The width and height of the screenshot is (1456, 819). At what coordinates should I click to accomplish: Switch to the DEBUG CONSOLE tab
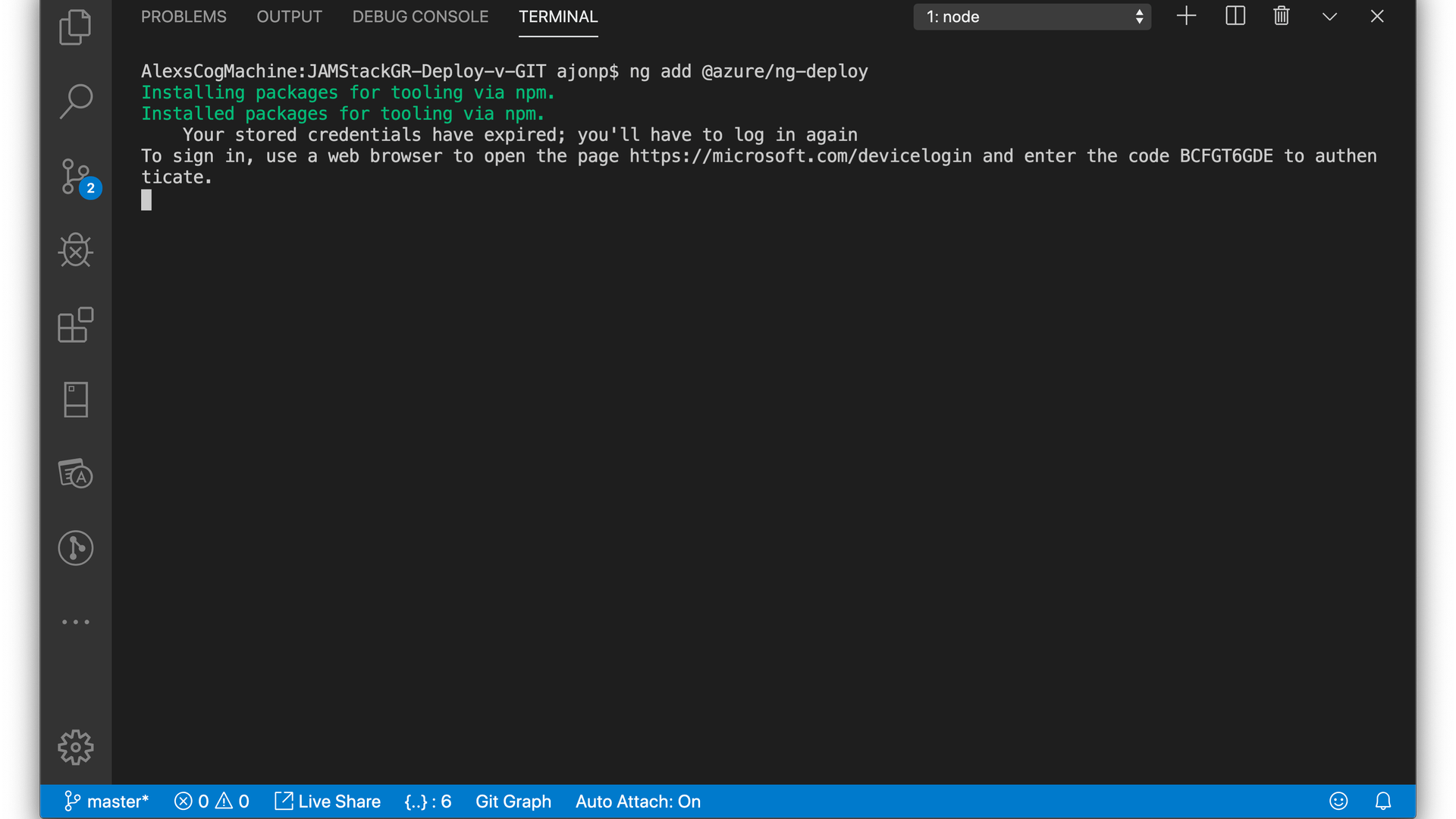(420, 17)
